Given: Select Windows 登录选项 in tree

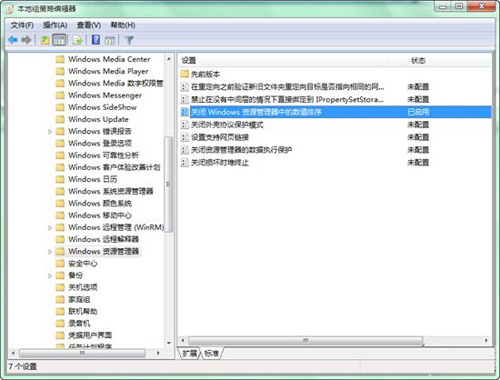Looking at the screenshot, I should (100, 143).
